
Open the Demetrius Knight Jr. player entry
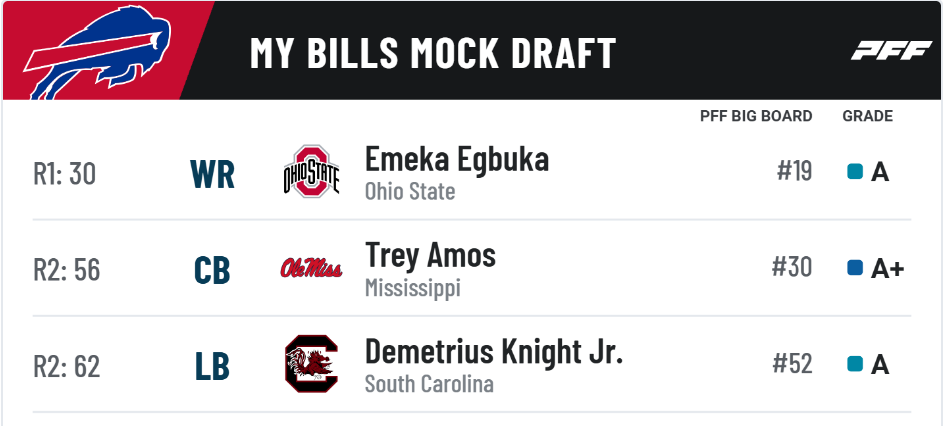494,351
